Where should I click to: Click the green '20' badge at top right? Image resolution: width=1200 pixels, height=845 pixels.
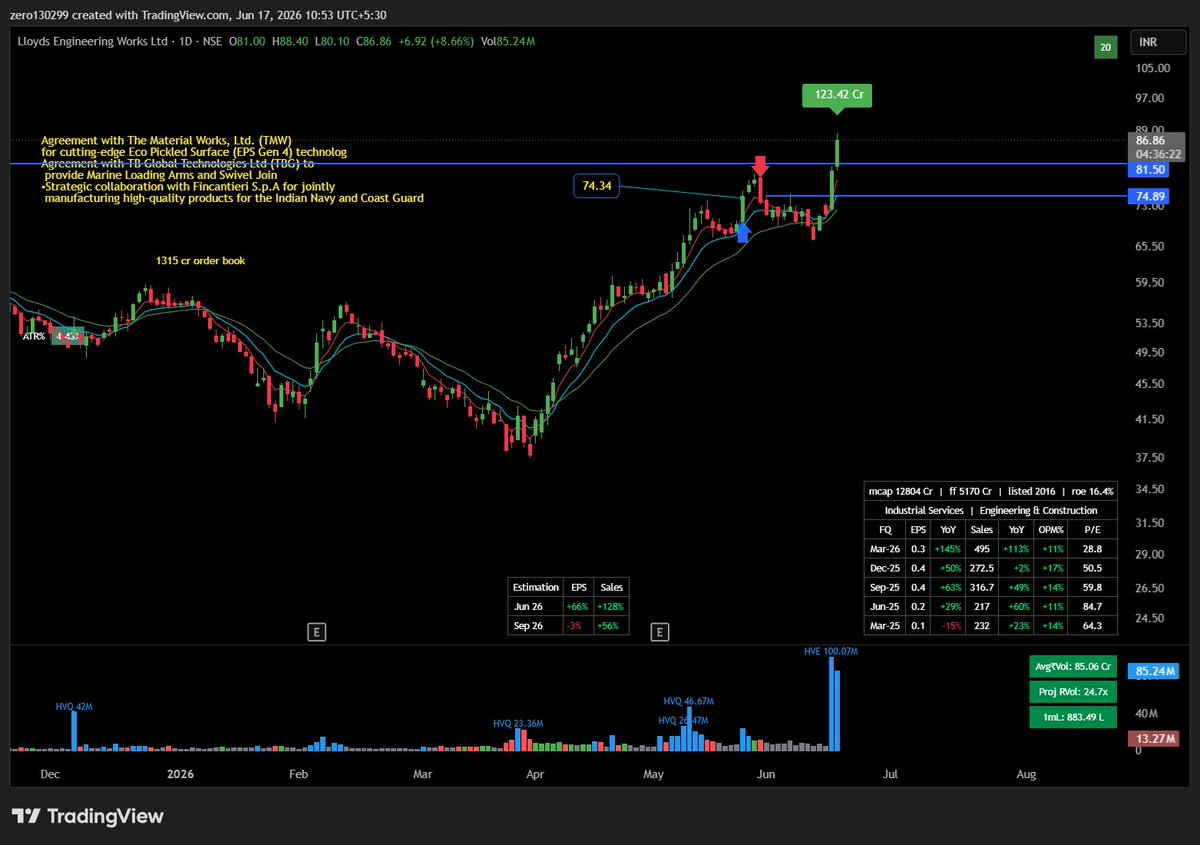pyautogui.click(x=1105, y=47)
